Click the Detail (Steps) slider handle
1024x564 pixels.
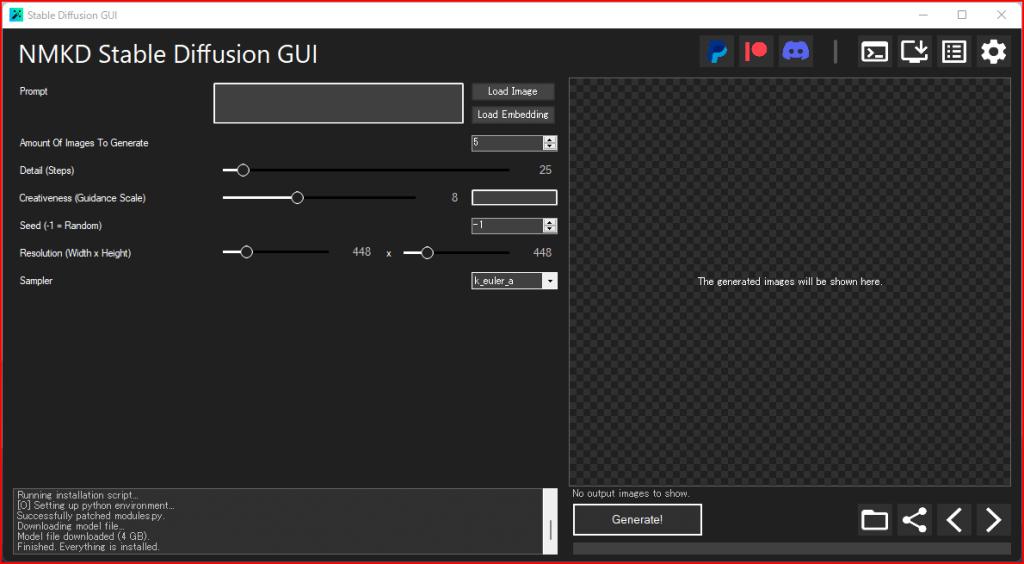coord(243,170)
